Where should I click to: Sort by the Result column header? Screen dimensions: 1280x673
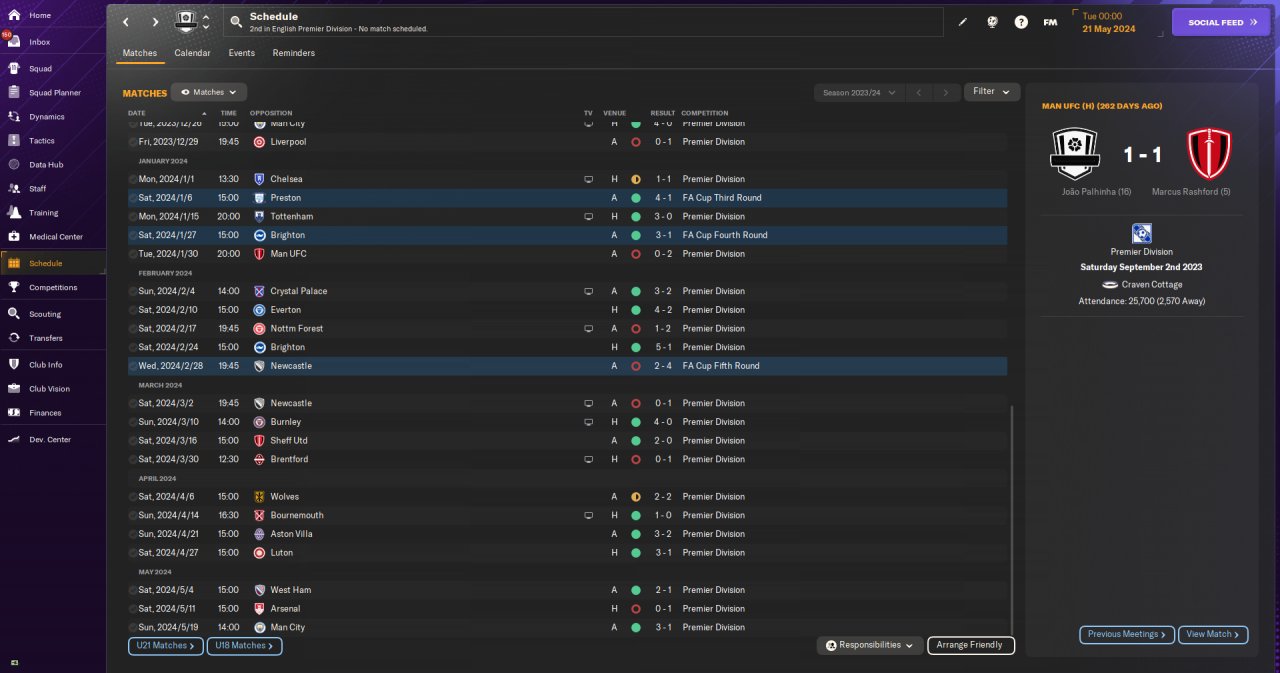point(663,113)
